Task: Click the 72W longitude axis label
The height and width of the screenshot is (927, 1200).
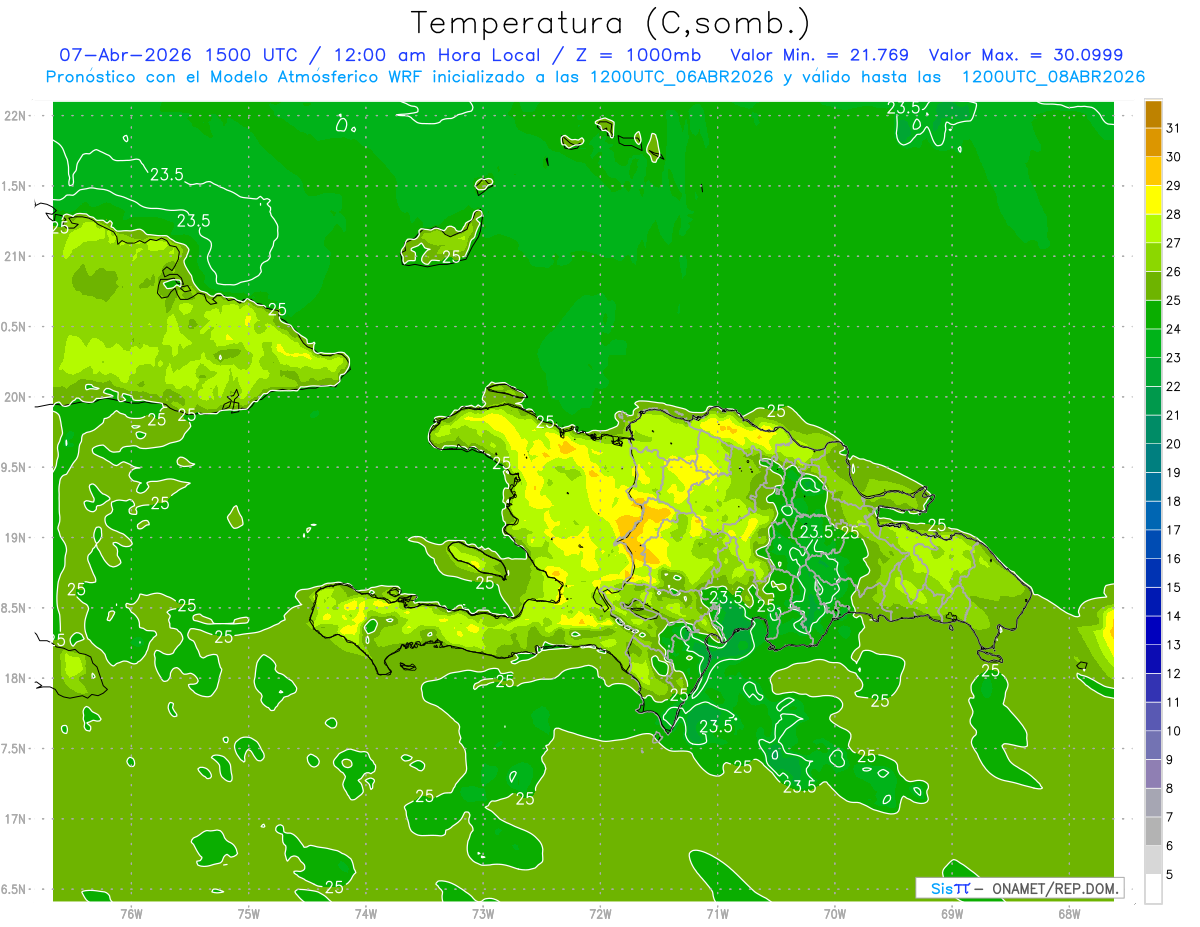Action: [600, 913]
